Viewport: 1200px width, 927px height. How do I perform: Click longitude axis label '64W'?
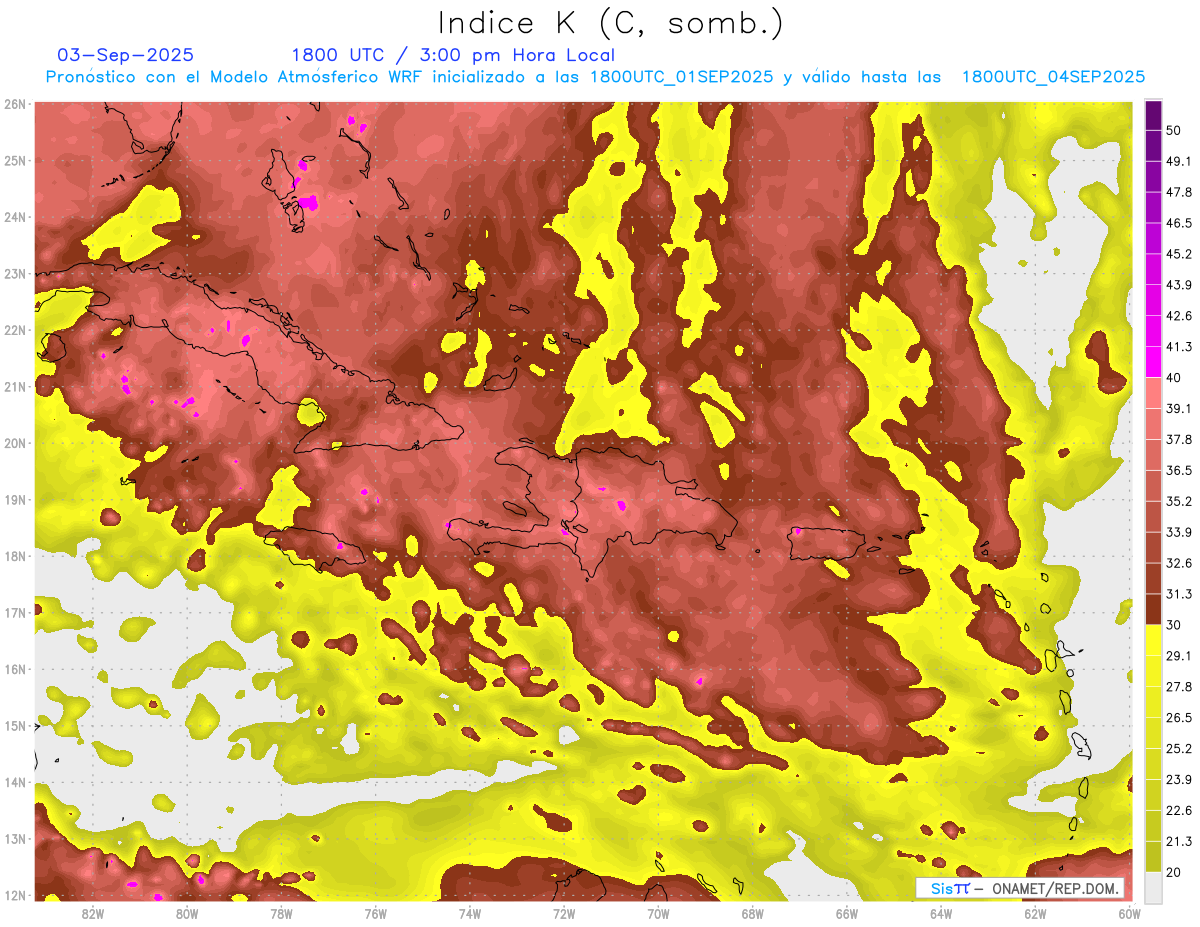tap(940, 913)
